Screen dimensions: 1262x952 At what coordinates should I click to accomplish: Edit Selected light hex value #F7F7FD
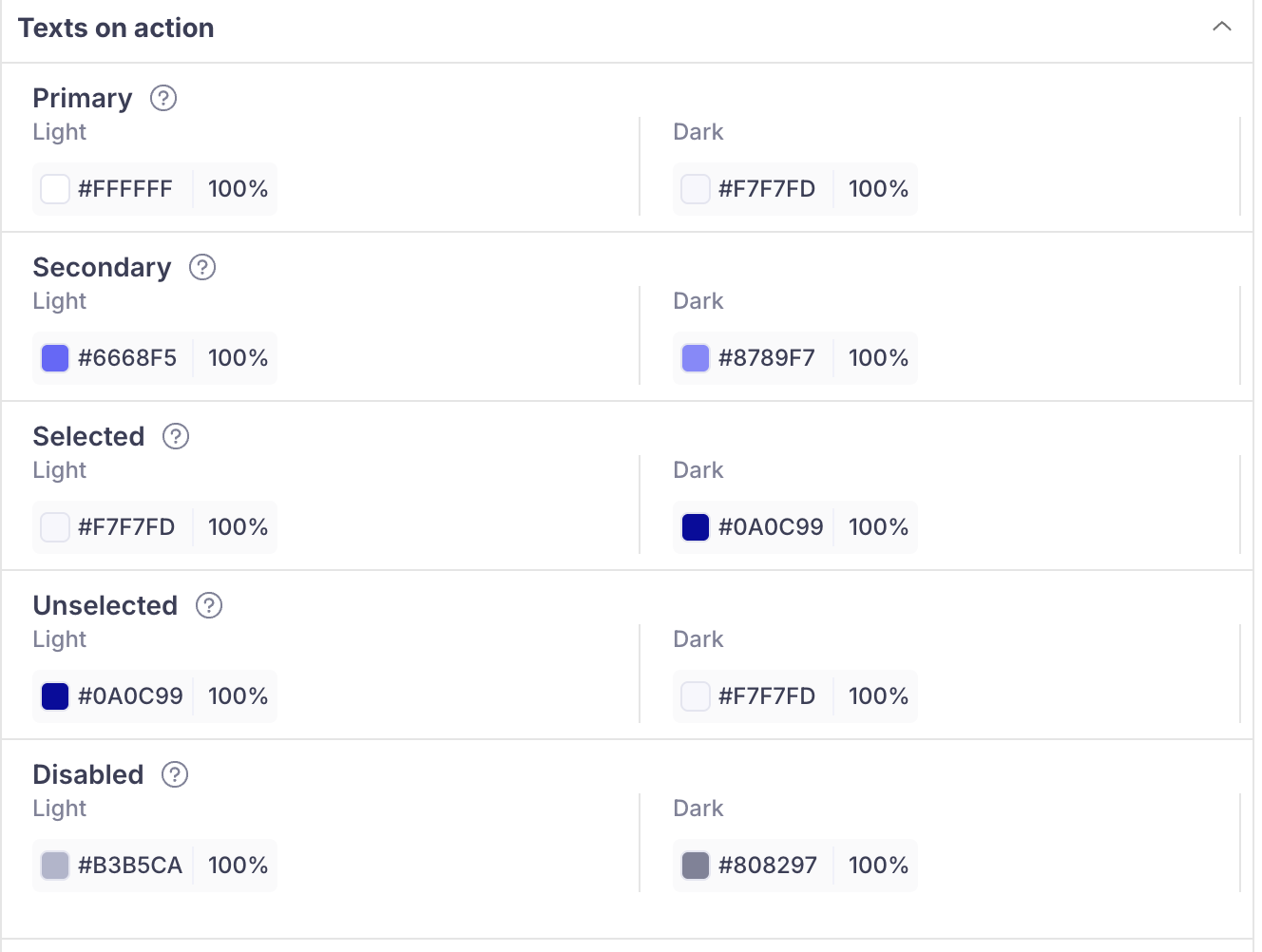point(126,527)
